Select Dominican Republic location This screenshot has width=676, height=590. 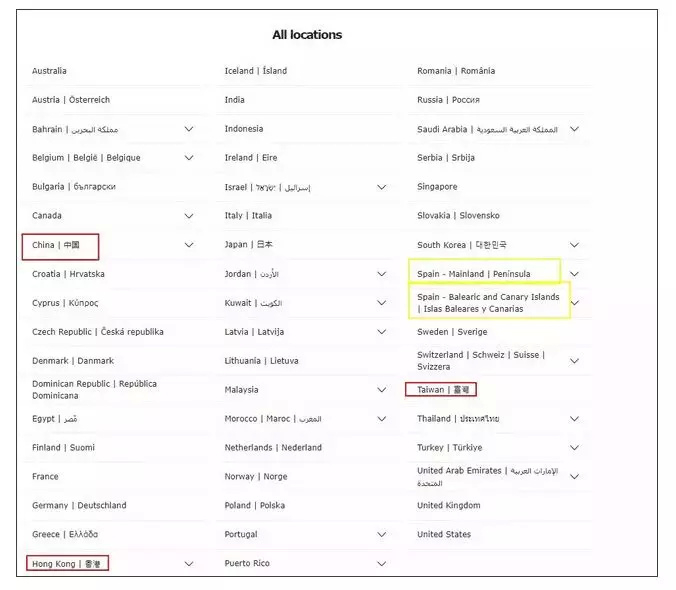(x=94, y=390)
